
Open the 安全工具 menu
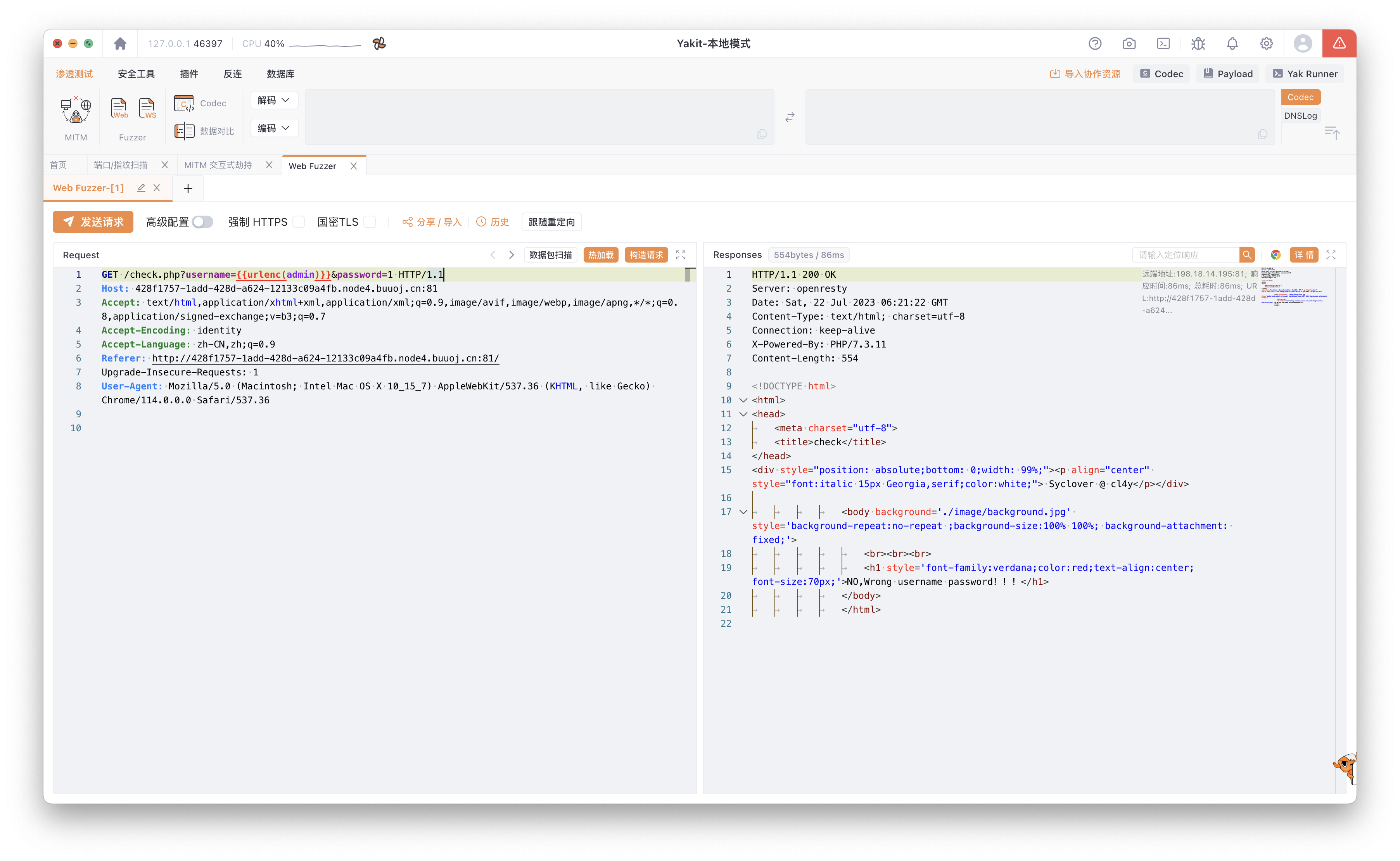[136, 74]
